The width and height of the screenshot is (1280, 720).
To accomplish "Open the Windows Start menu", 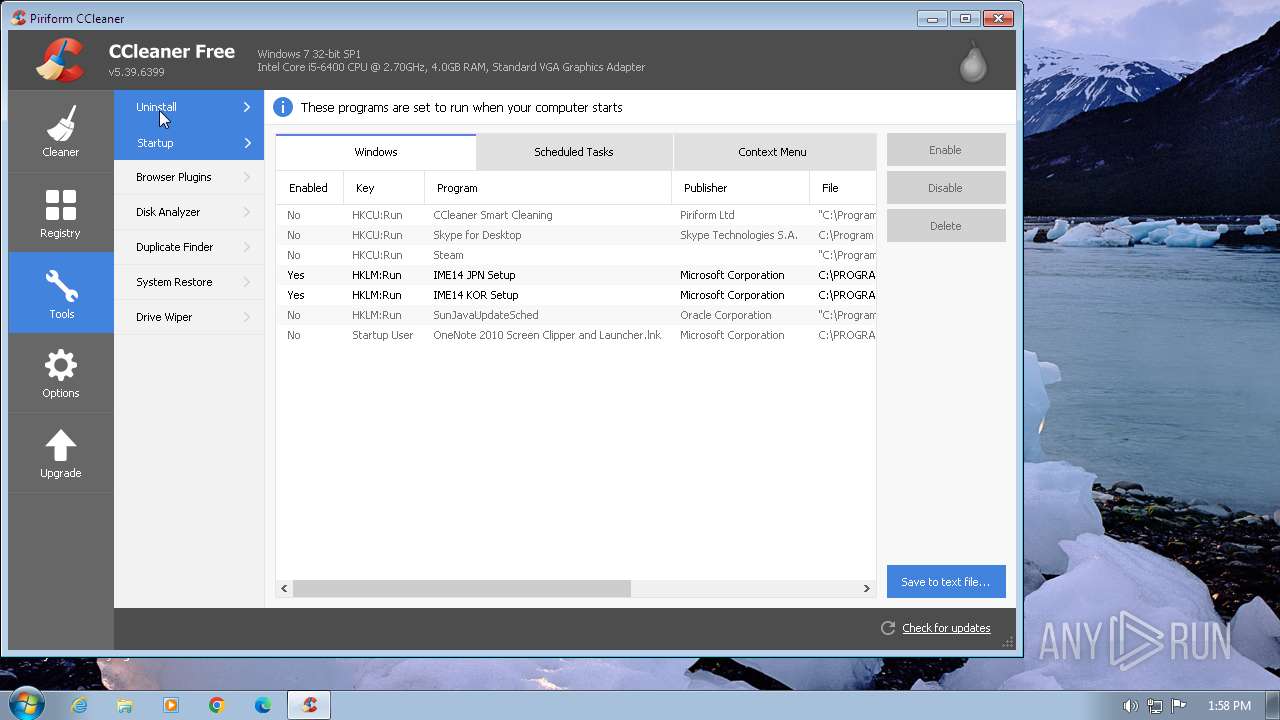I will 25,704.
